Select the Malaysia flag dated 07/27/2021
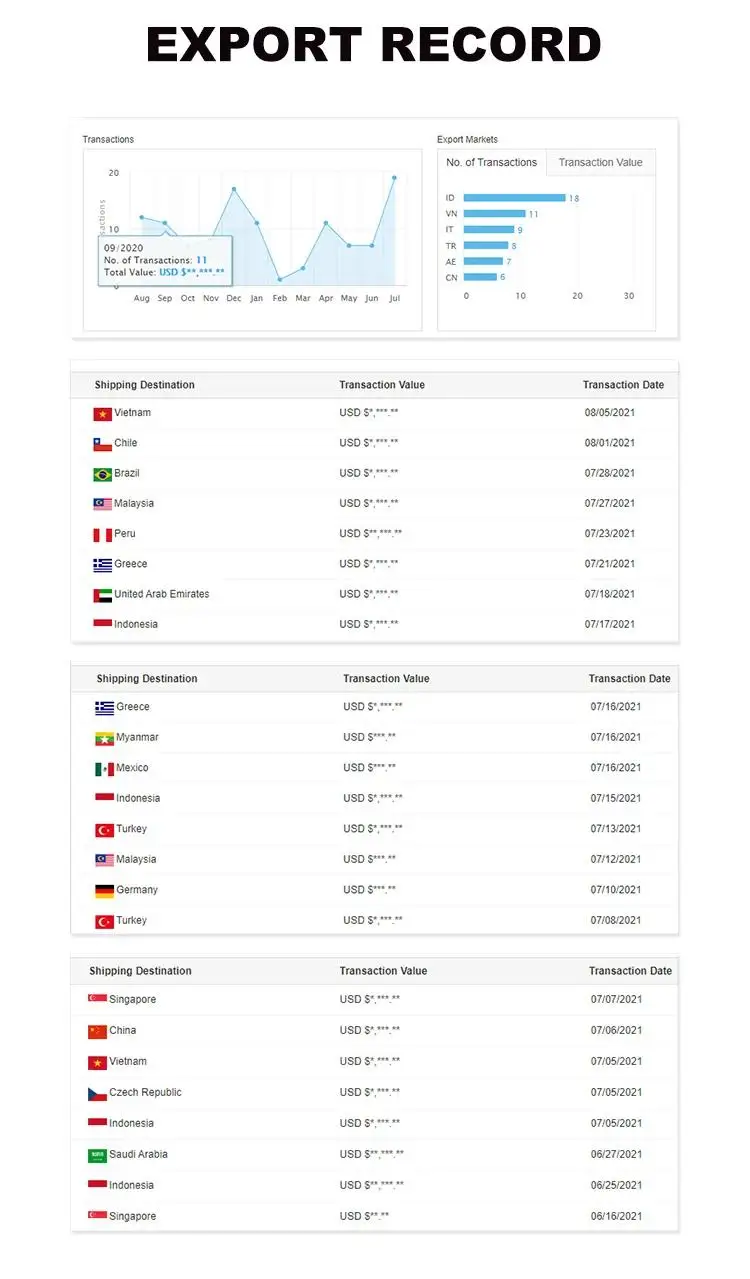The width and height of the screenshot is (750, 1279). click(102, 504)
